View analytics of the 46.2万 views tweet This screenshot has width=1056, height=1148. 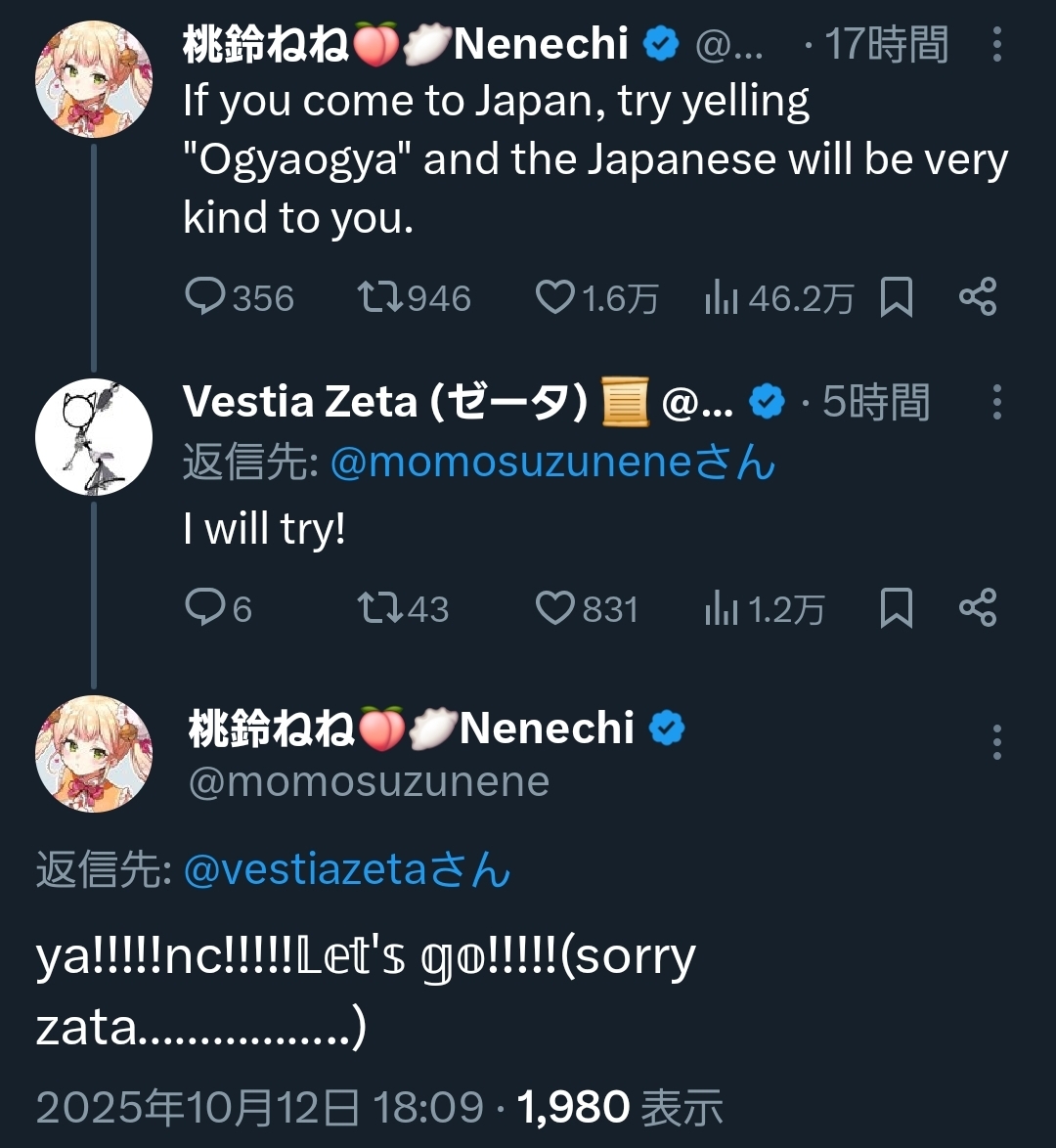721,297
